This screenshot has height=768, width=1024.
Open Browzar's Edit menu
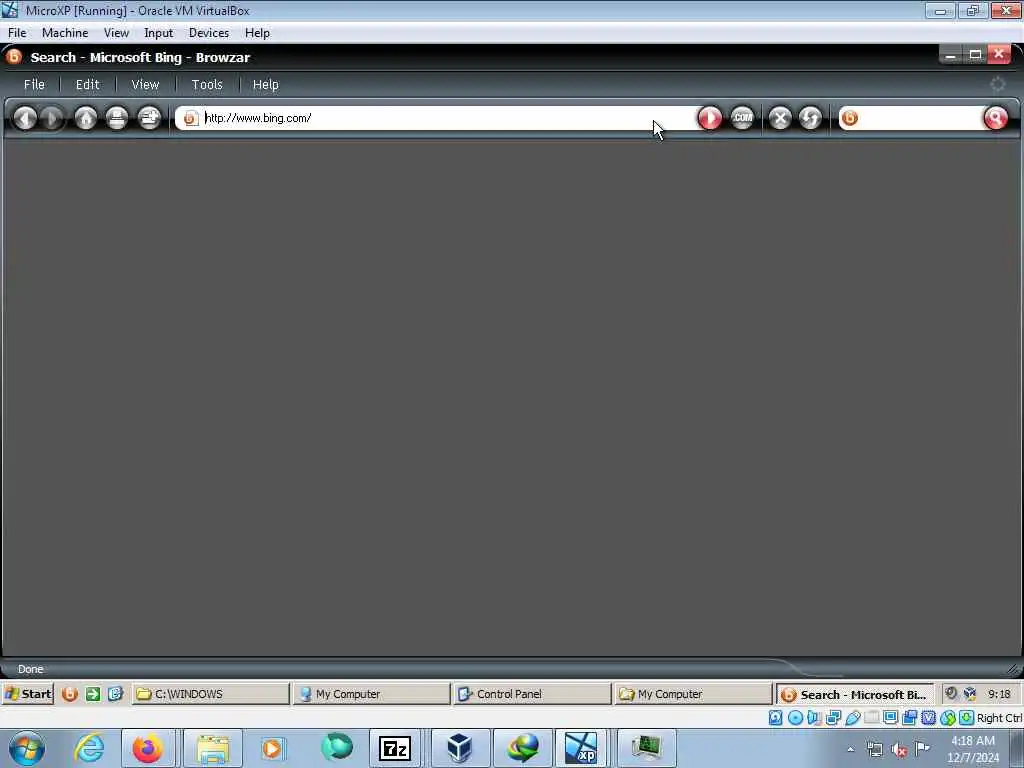coord(88,84)
